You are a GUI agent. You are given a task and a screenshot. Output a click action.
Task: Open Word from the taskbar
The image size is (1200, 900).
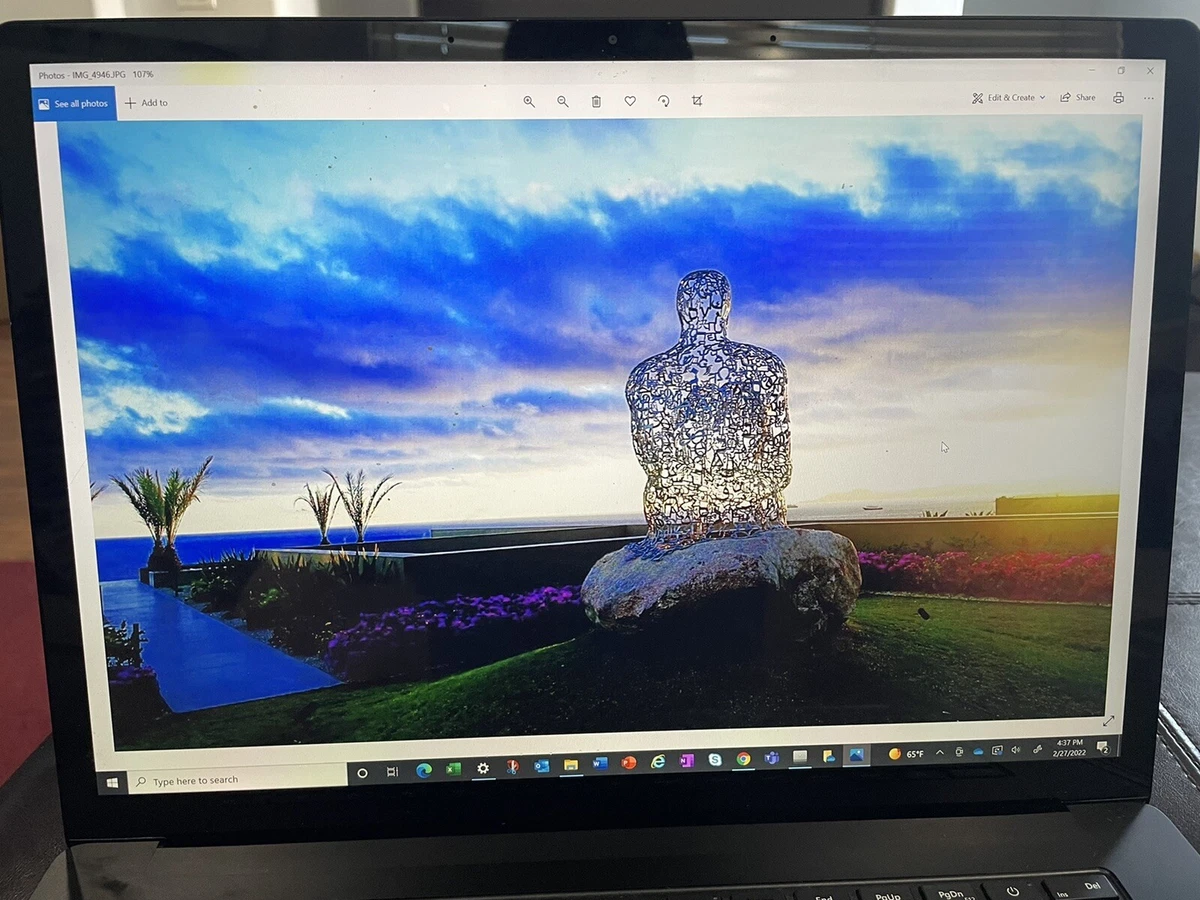click(x=600, y=764)
